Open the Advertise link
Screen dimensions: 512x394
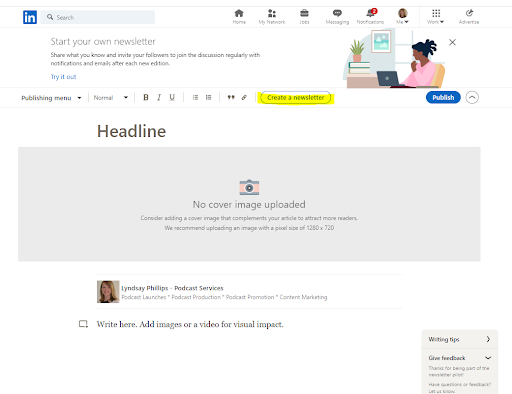(x=469, y=17)
